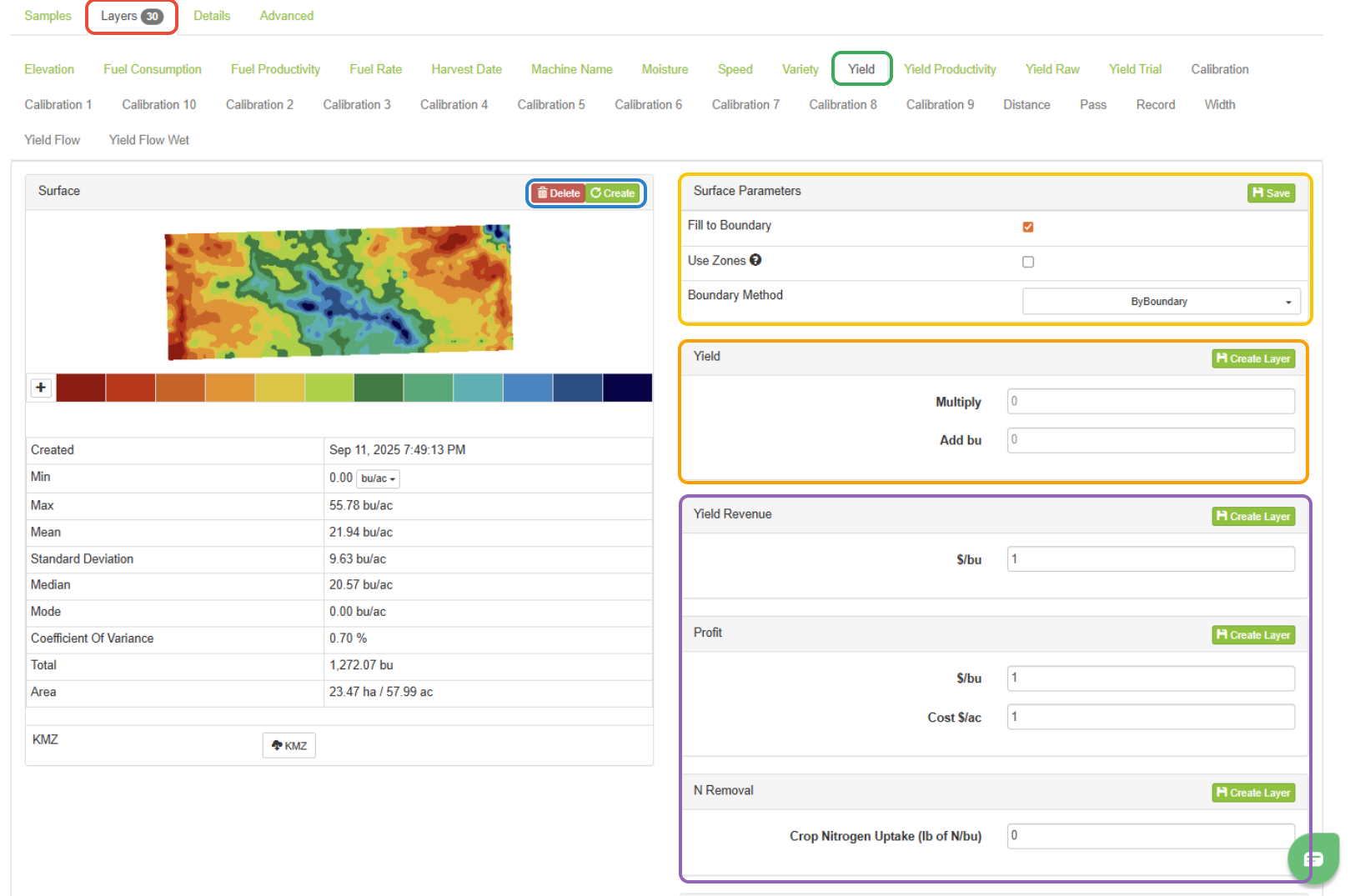Select the Calibration 10 layer

coord(159,104)
